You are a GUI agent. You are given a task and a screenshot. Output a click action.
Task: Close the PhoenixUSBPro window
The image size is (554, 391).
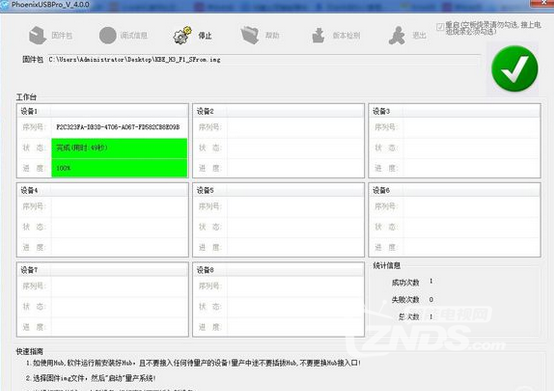tap(544, 3)
